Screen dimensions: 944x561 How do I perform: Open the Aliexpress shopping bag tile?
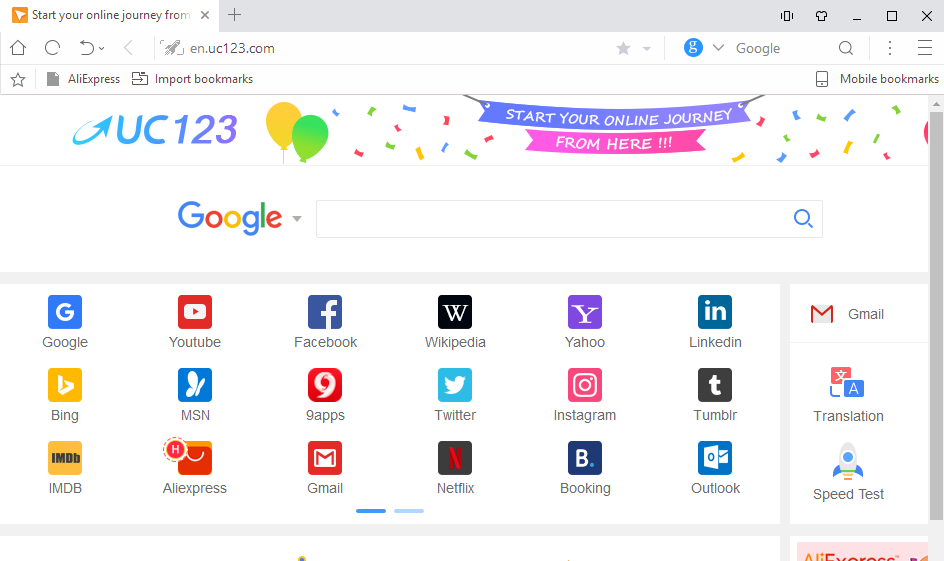(195, 468)
